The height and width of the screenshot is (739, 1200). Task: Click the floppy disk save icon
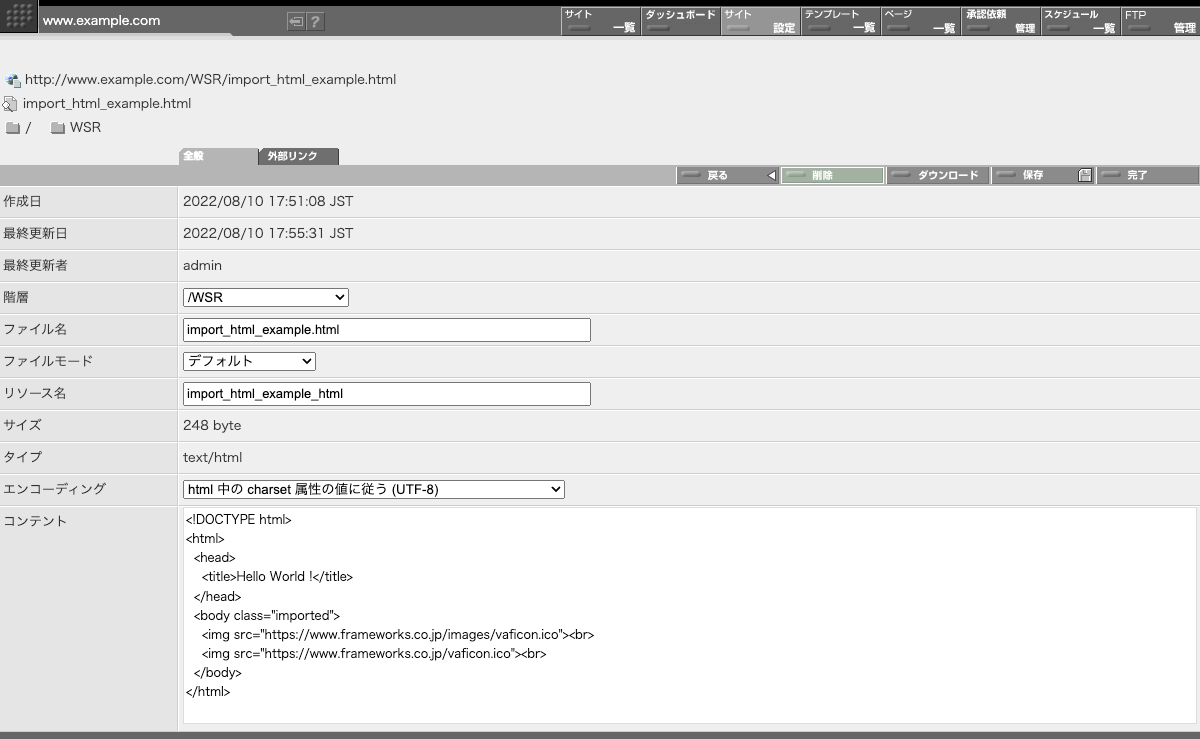coord(1085,176)
